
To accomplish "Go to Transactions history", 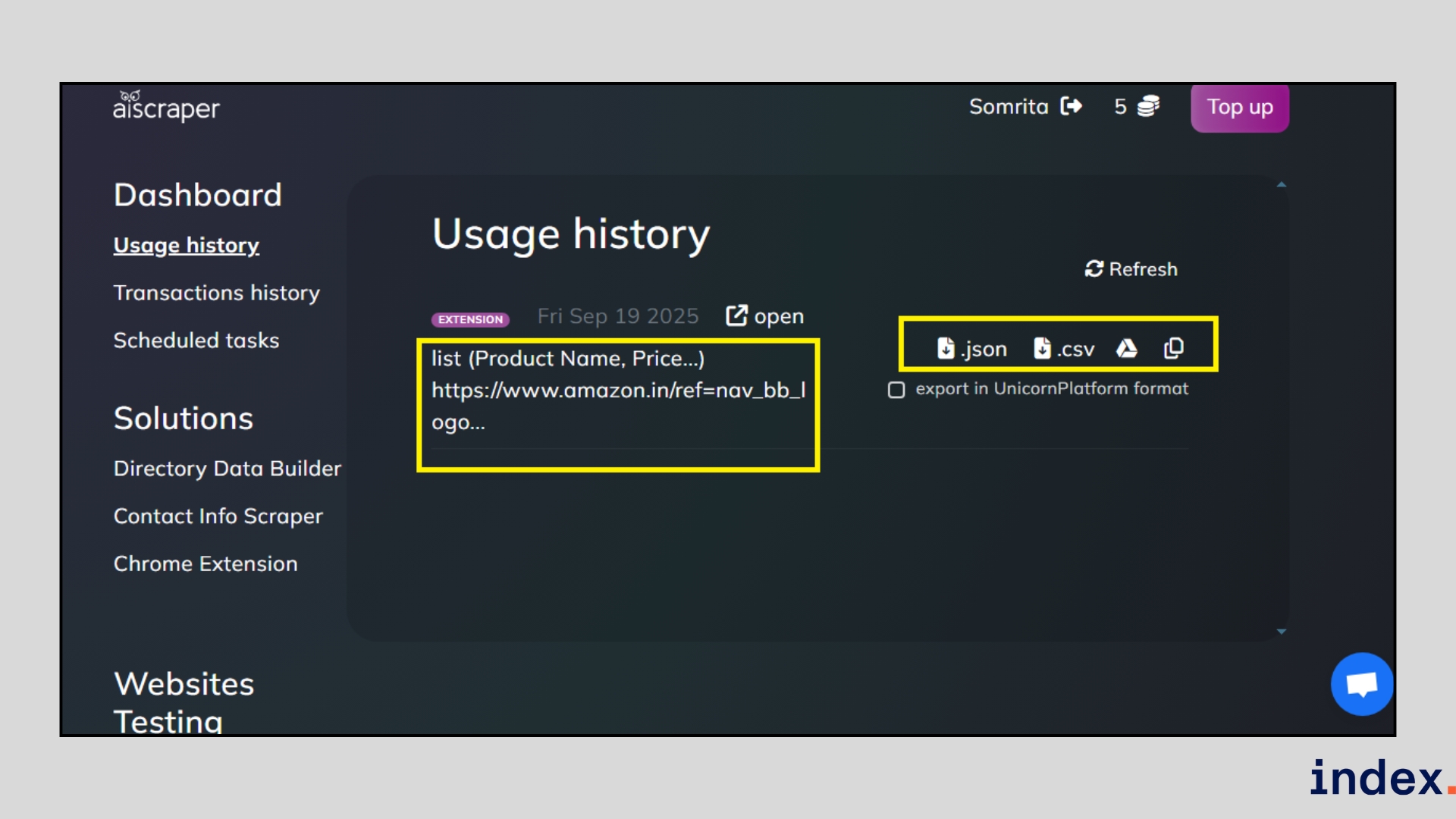I will click(216, 293).
